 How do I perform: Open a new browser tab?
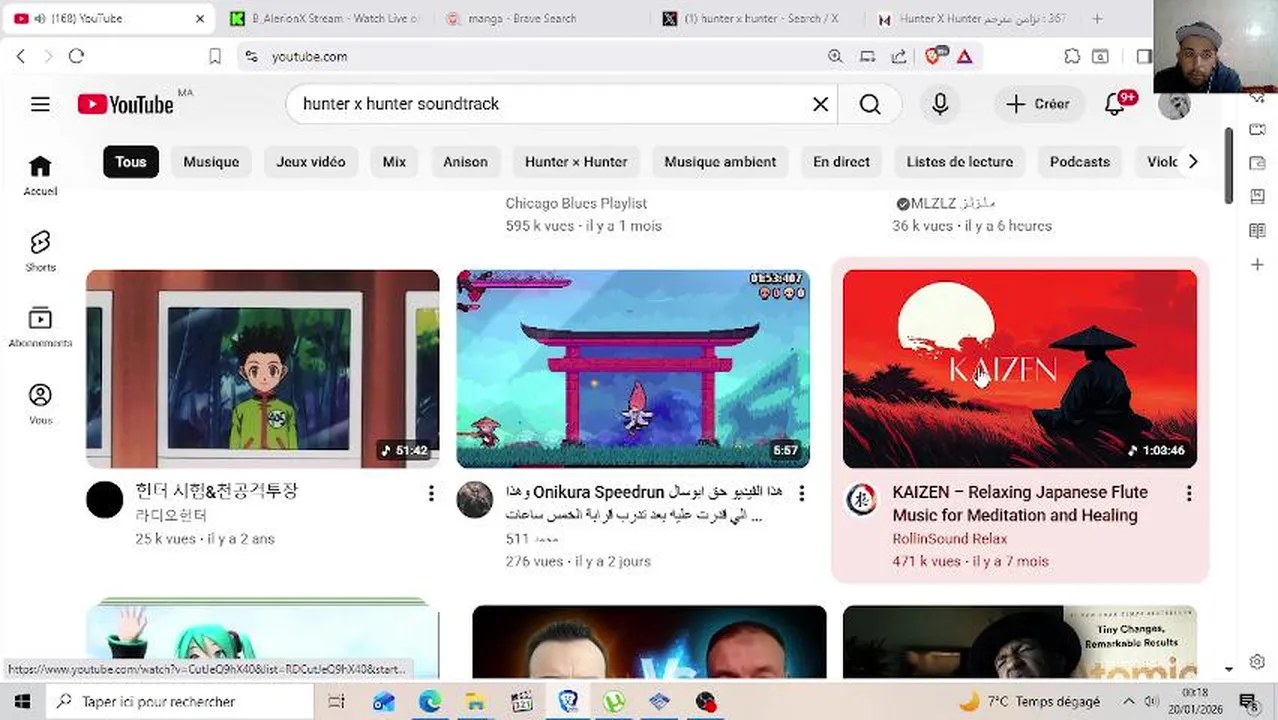[x=1097, y=18]
